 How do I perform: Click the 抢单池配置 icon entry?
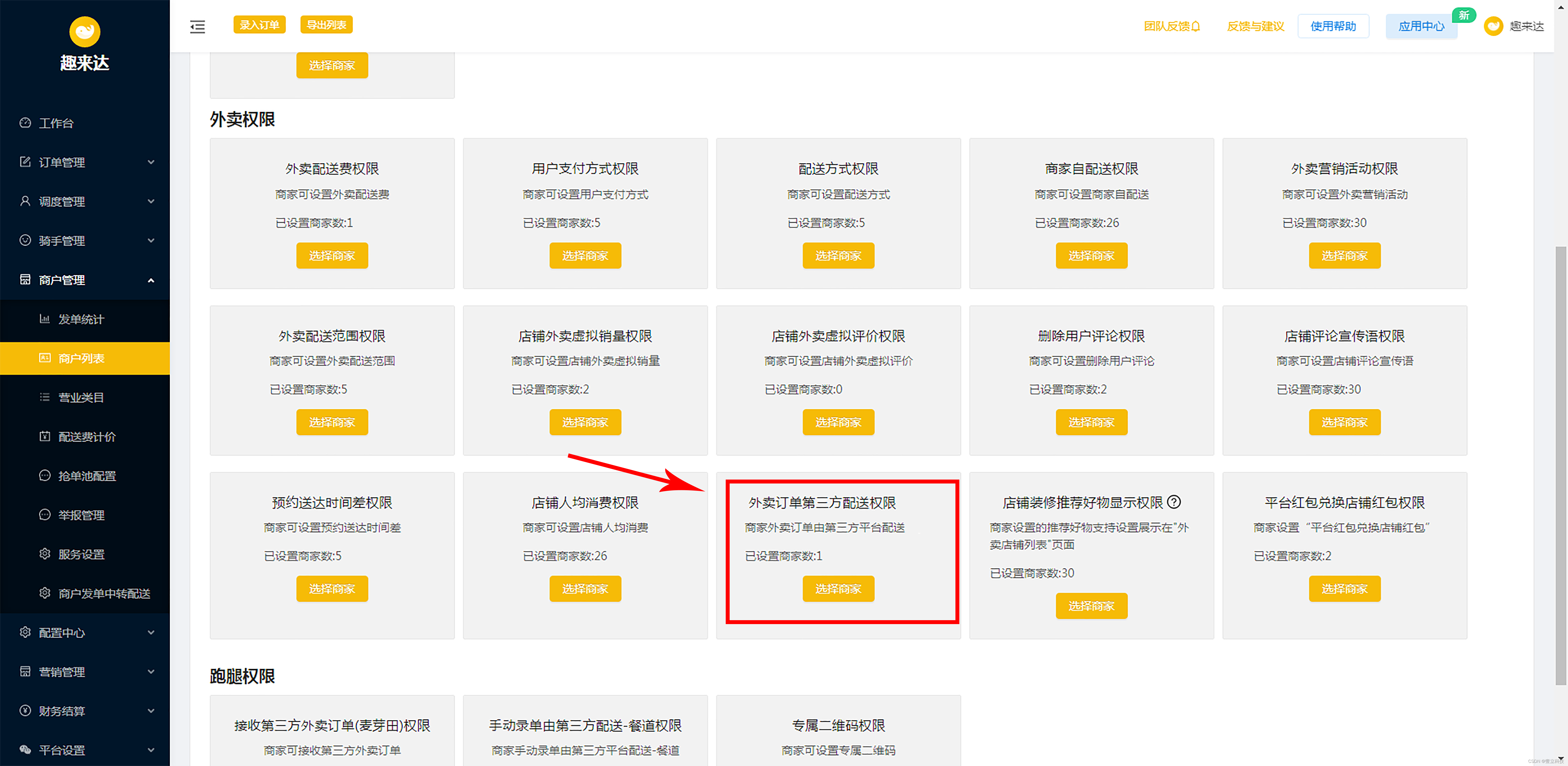[x=44, y=476]
